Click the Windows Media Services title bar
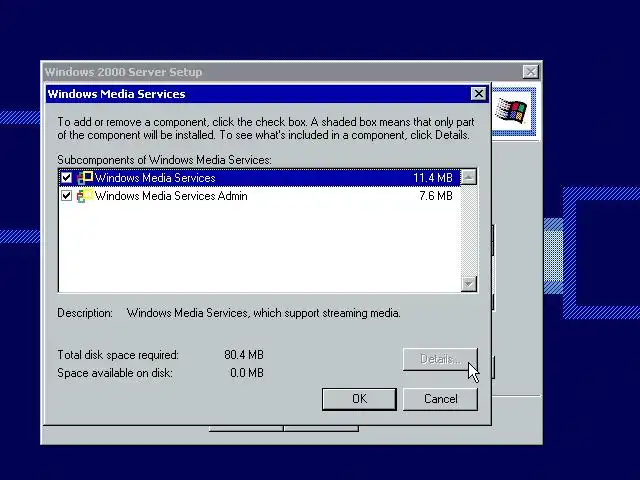Image resolution: width=640 pixels, height=480 pixels. point(267,94)
